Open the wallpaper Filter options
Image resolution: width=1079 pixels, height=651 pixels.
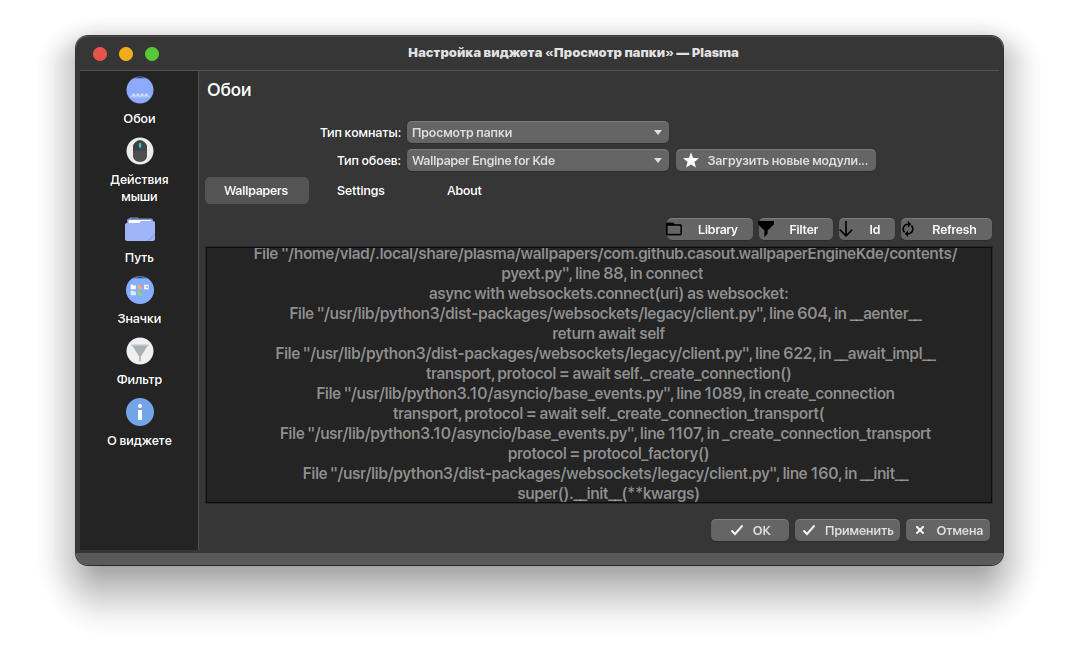(794, 229)
